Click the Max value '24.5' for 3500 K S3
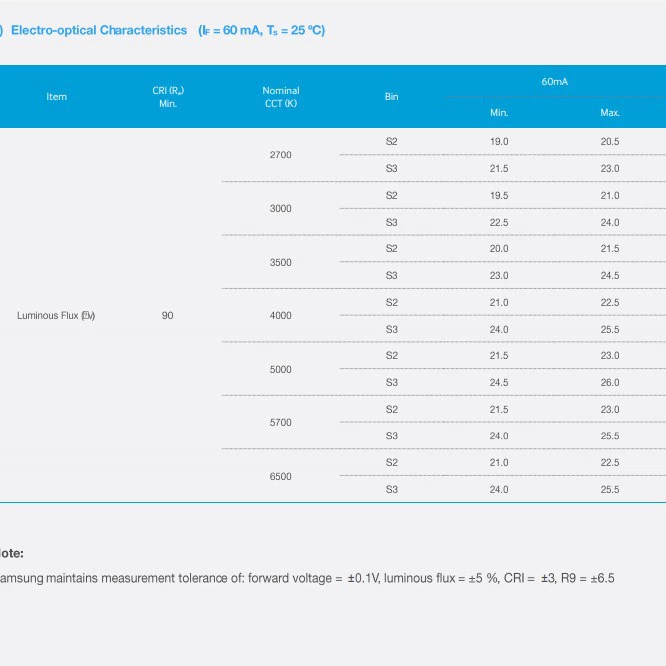The height and width of the screenshot is (666, 666). point(610,276)
